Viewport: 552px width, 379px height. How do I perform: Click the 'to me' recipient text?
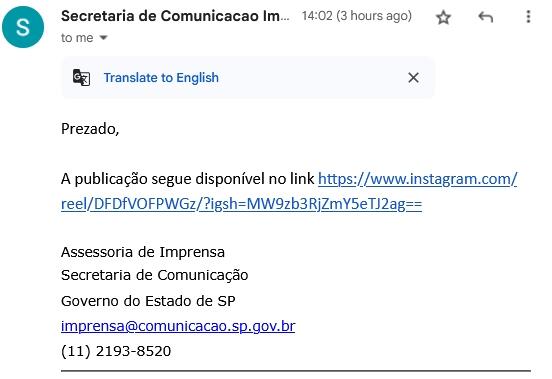tap(77, 38)
